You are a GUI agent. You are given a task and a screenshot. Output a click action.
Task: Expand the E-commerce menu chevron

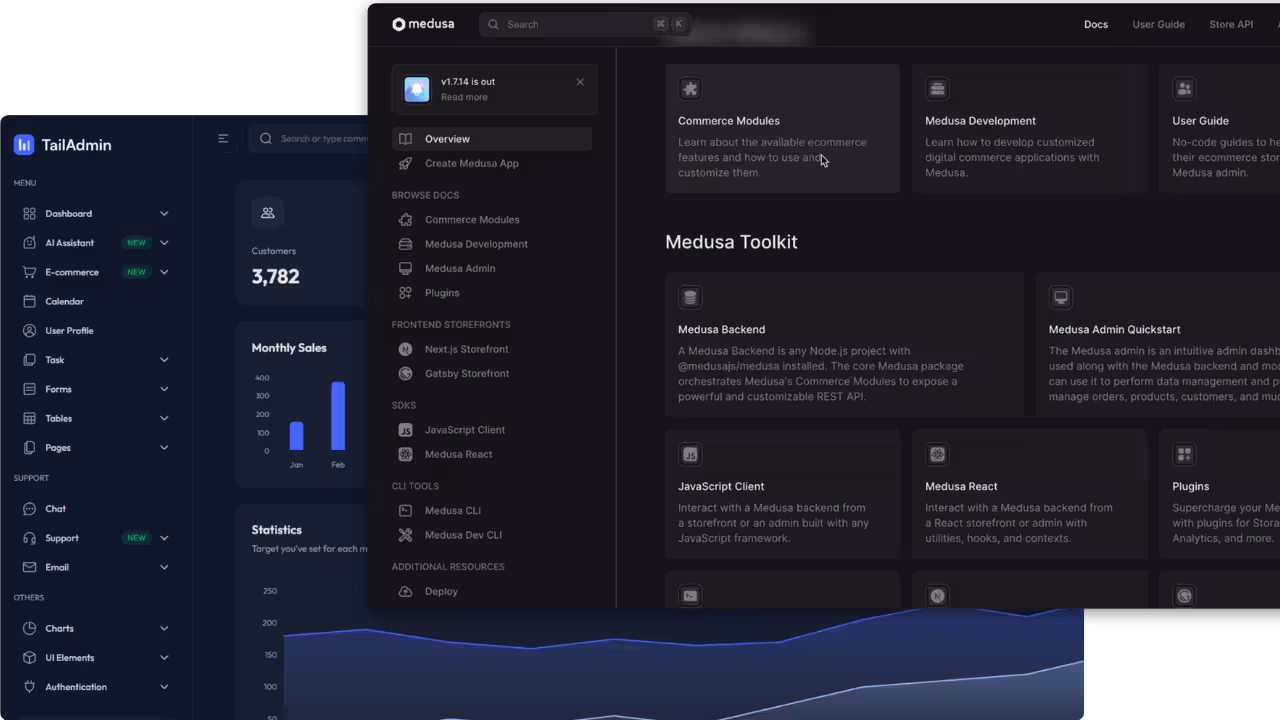164,272
